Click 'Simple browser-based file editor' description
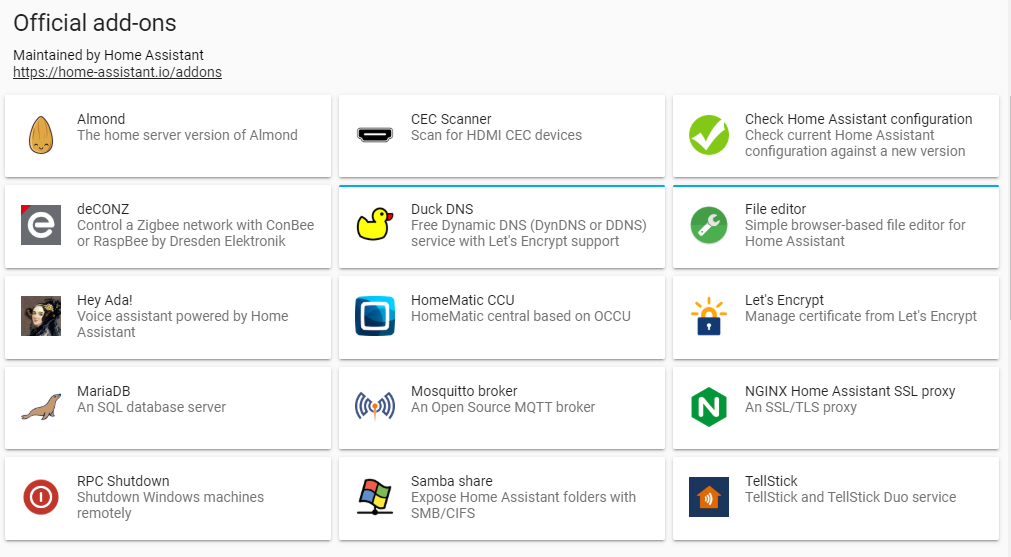Screen dimensions: 1011x557 (855, 233)
